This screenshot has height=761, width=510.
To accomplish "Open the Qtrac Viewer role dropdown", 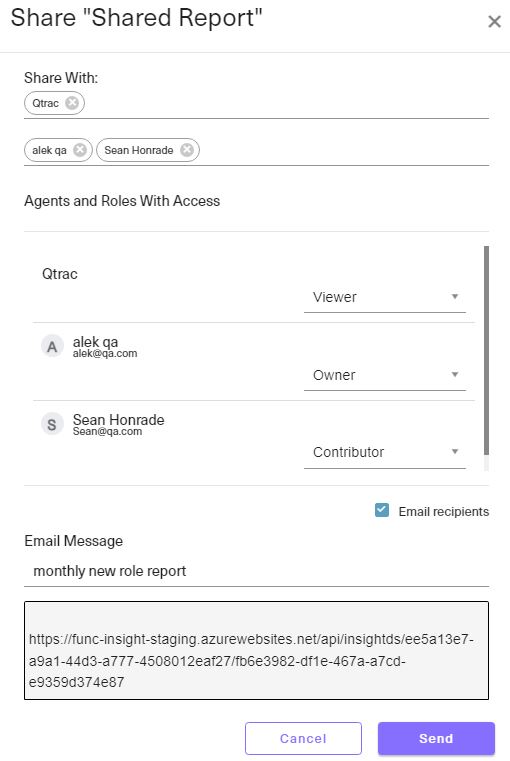I will [385, 297].
